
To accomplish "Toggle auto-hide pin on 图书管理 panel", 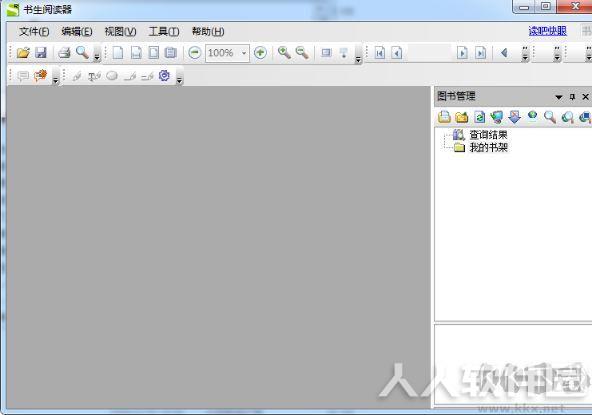I will pos(572,97).
